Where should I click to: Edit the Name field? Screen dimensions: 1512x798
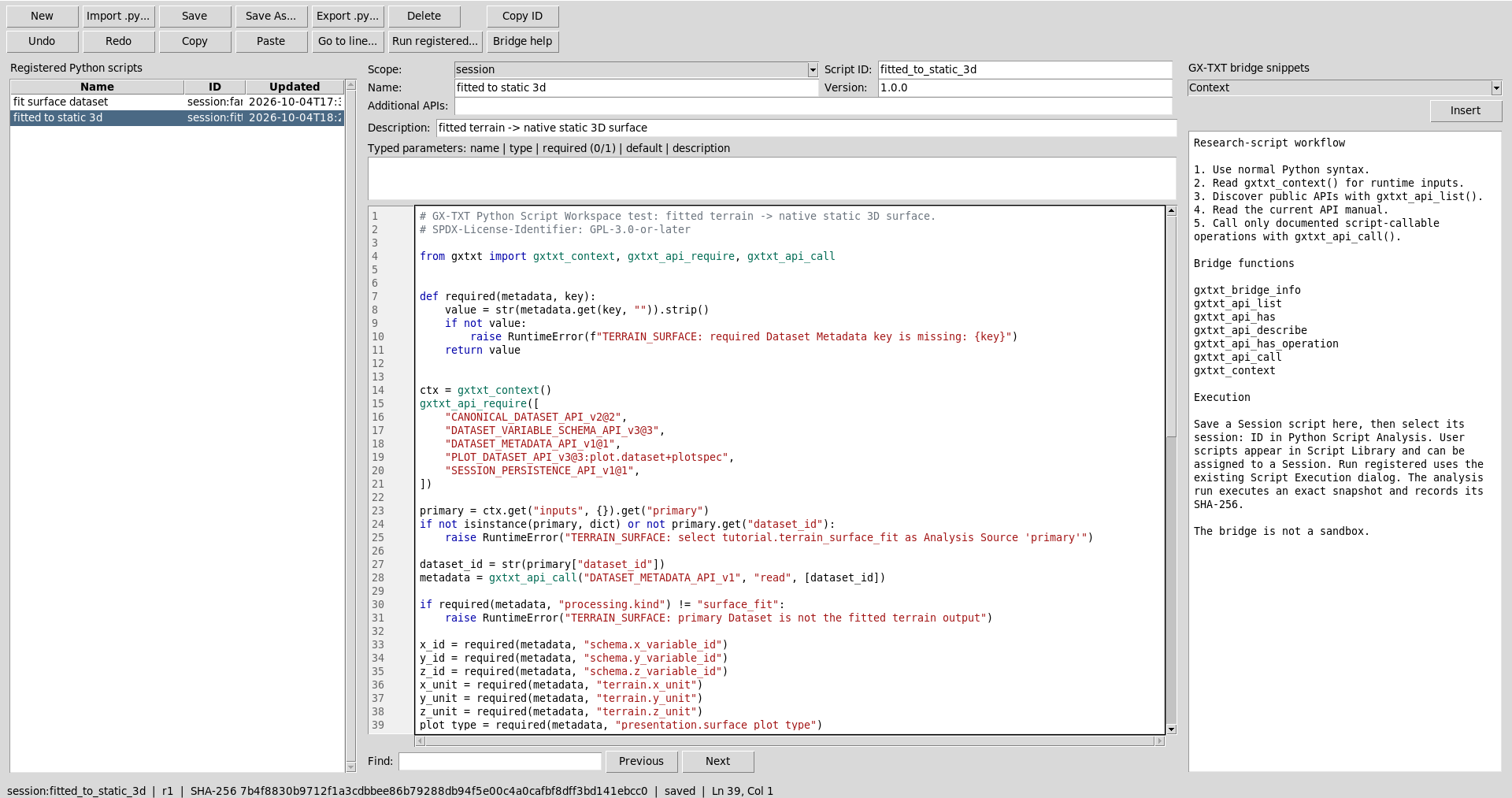[636, 88]
